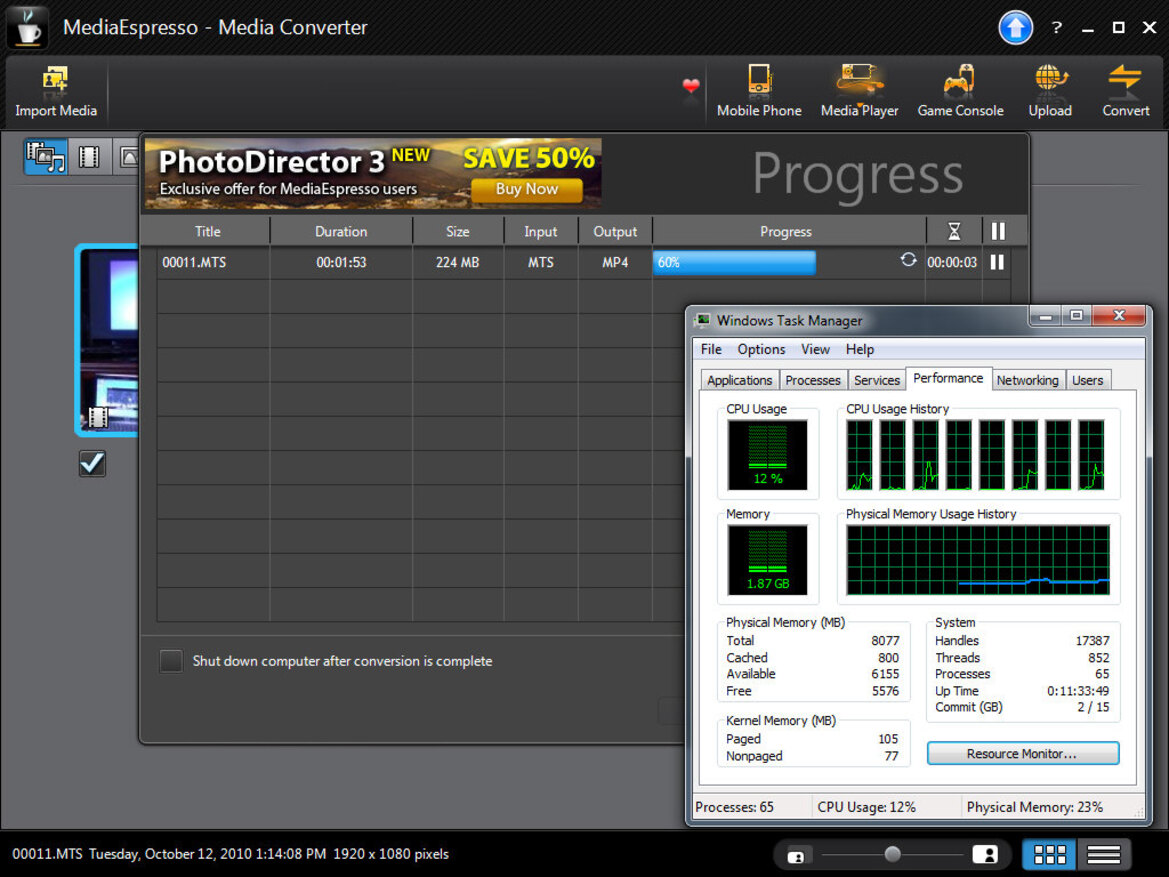Switch to Processes tab in Task Manager
This screenshot has width=1169, height=877.
(813, 380)
